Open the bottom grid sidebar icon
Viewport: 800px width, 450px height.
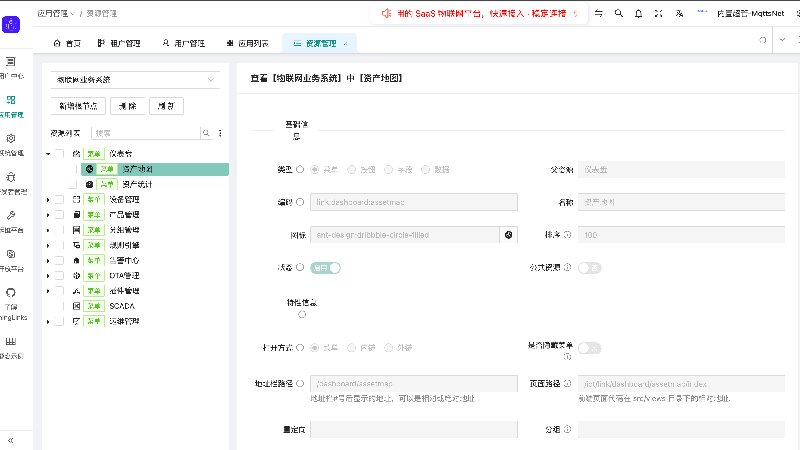pos(11,341)
